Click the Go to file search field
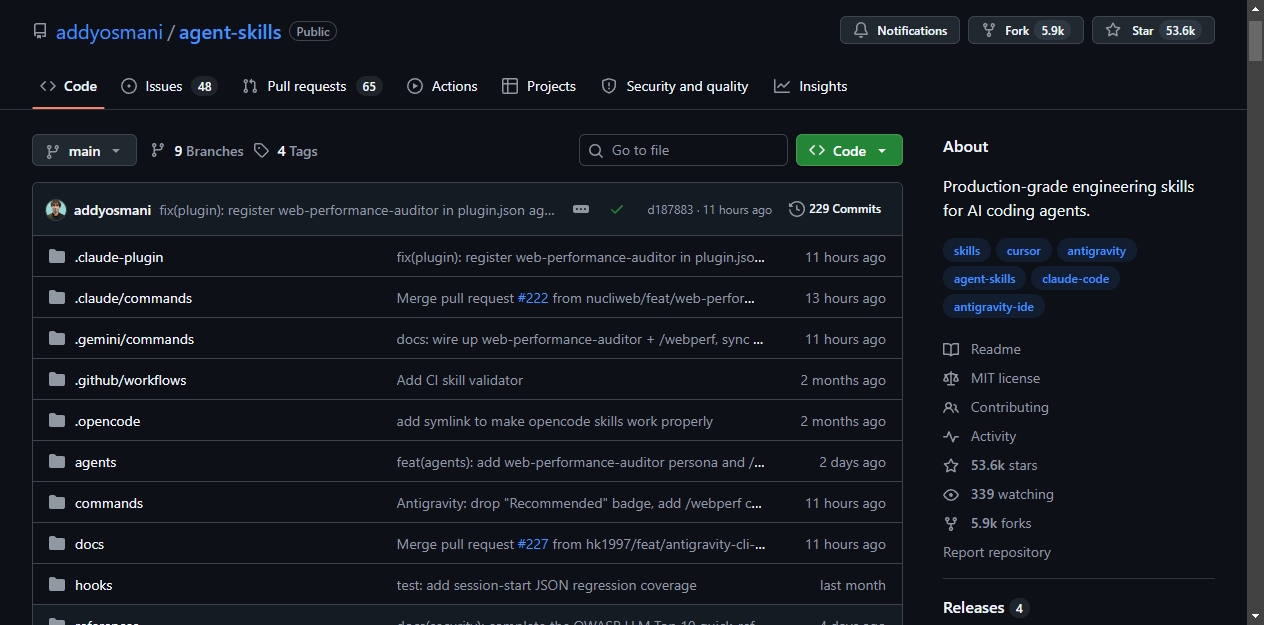Screen dimensions: 1264x625 [x=683, y=151]
